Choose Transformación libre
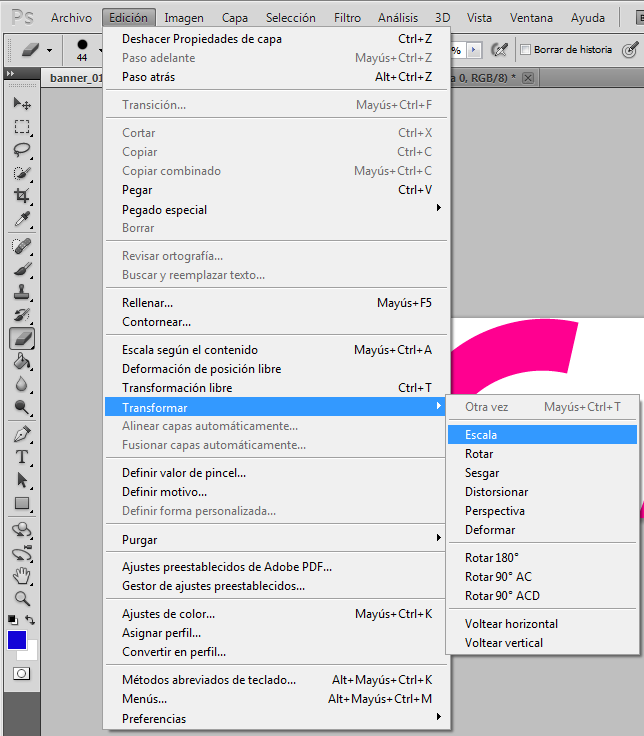Image resolution: width=644 pixels, height=736 pixels. (x=276, y=387)
